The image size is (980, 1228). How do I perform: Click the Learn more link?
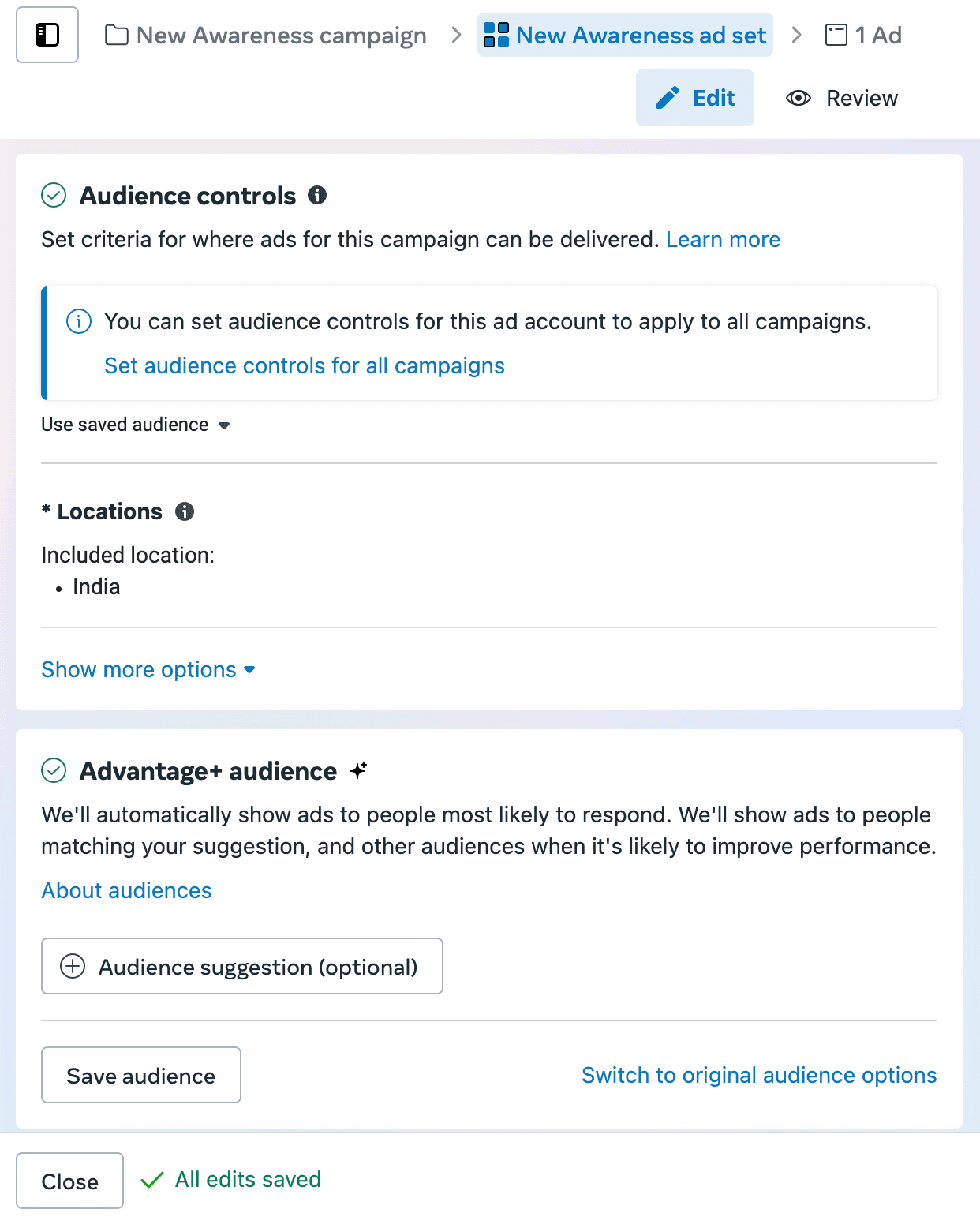click(x=723, y=239)
